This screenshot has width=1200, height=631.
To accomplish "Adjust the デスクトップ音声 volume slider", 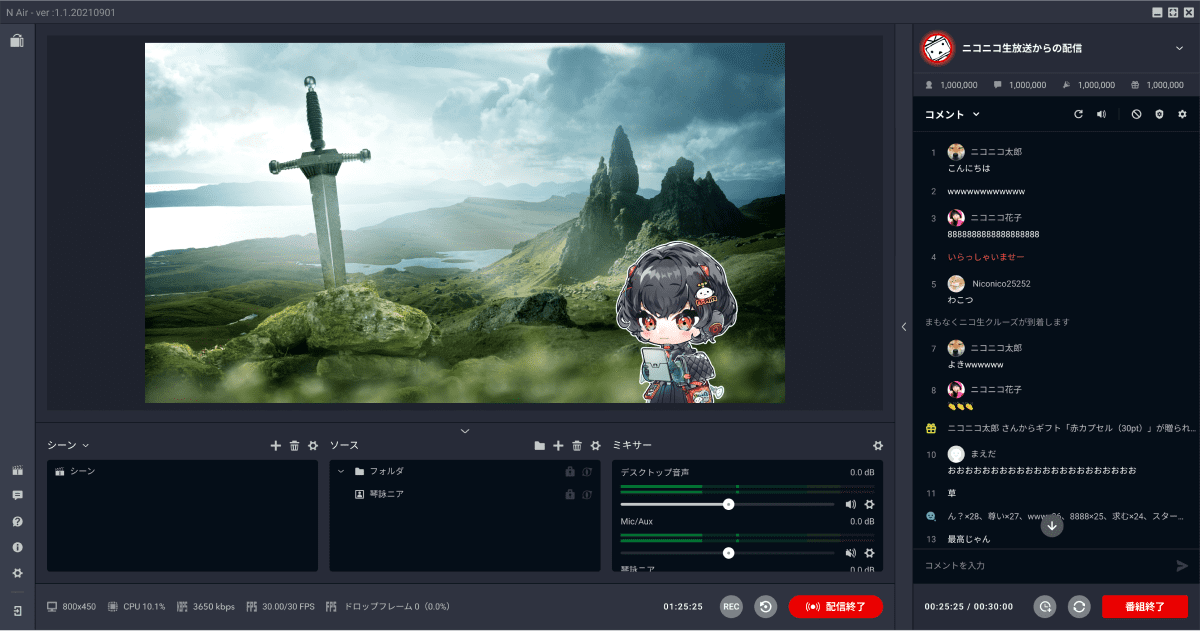I will coord(728,505).
